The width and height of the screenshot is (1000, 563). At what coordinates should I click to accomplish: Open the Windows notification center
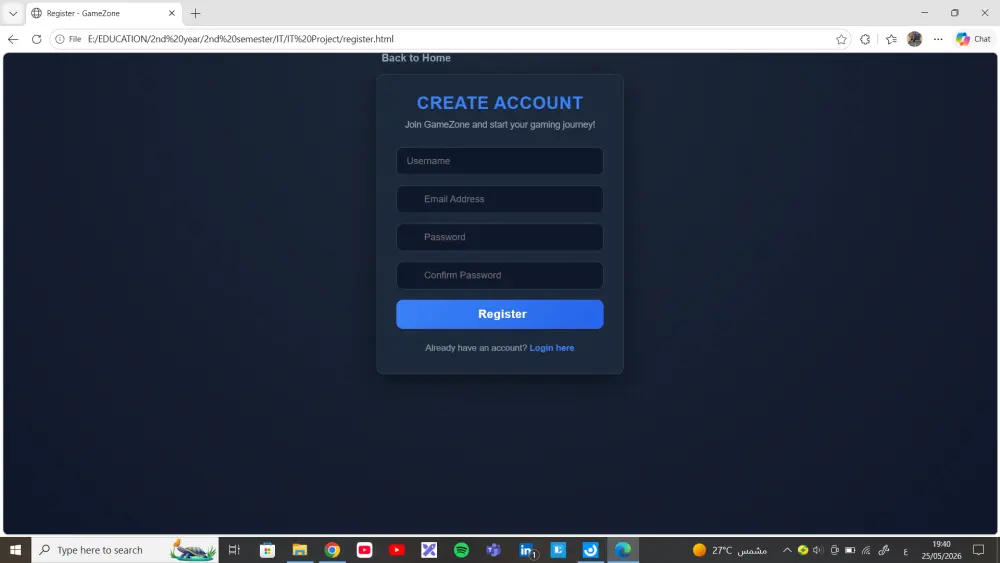(978, 550)
